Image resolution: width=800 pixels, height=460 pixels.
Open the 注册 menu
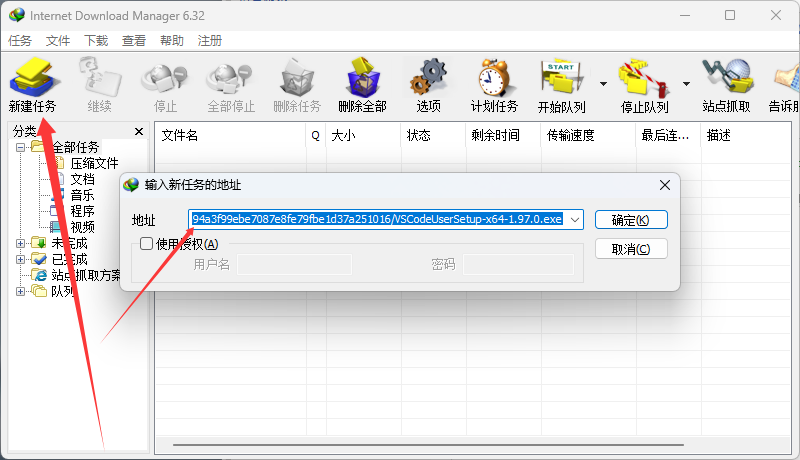tap(210, 41)
